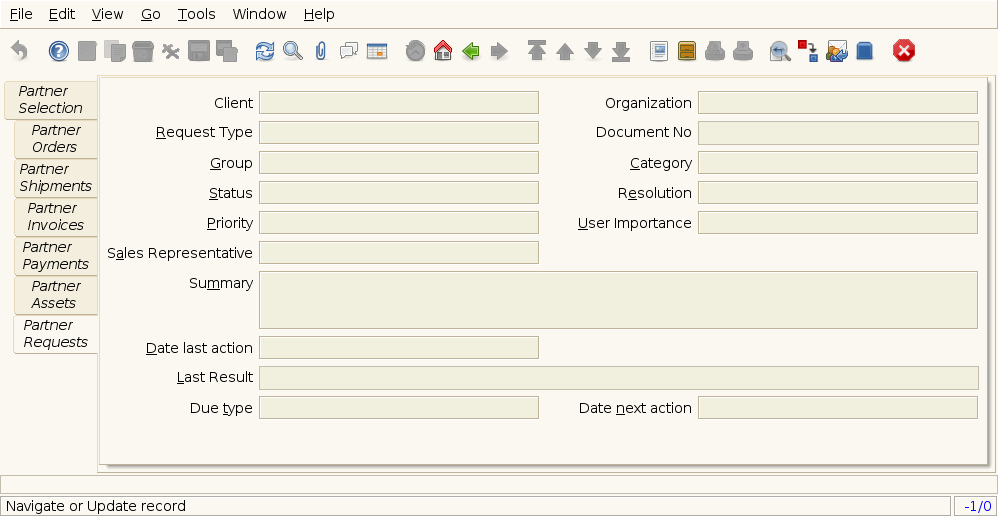
Task: Switch to the Partner Invoices tab
Action: pyautogui.click(x=56, y=216)
